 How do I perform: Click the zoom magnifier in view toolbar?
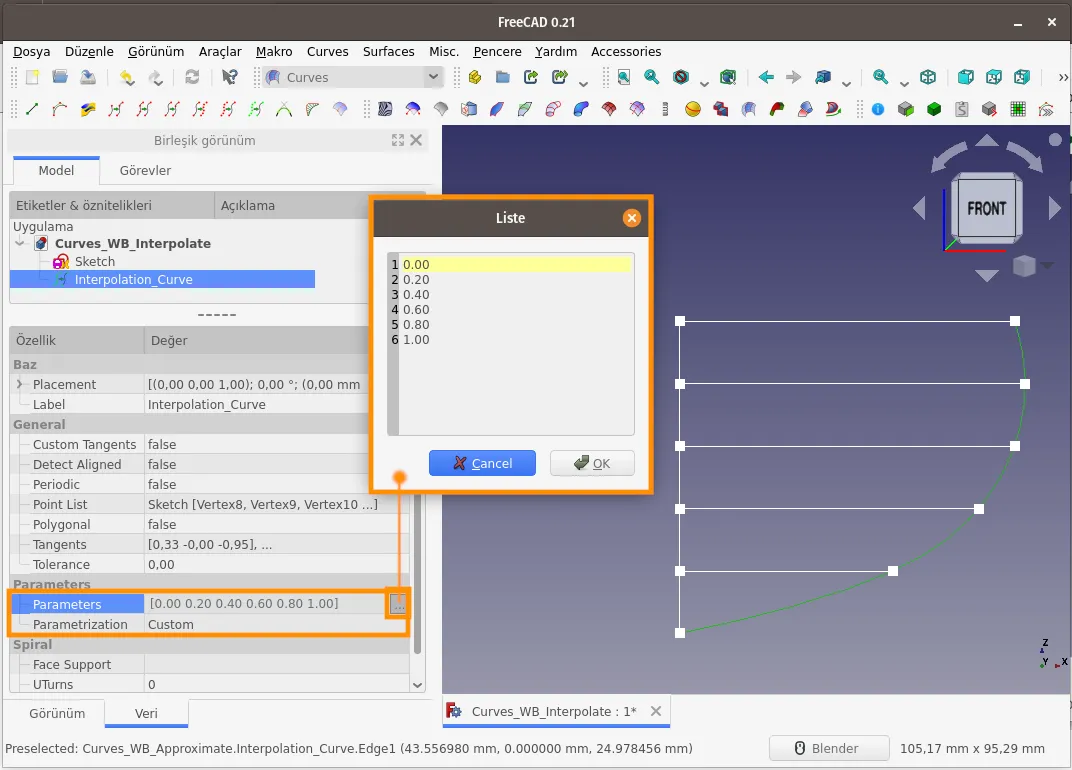(881, 77)
